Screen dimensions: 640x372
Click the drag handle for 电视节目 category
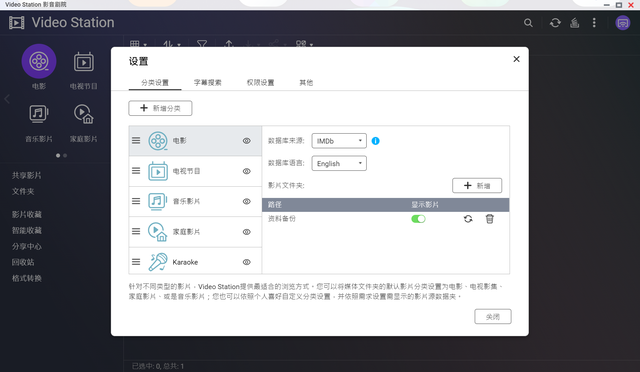(136, 171)
